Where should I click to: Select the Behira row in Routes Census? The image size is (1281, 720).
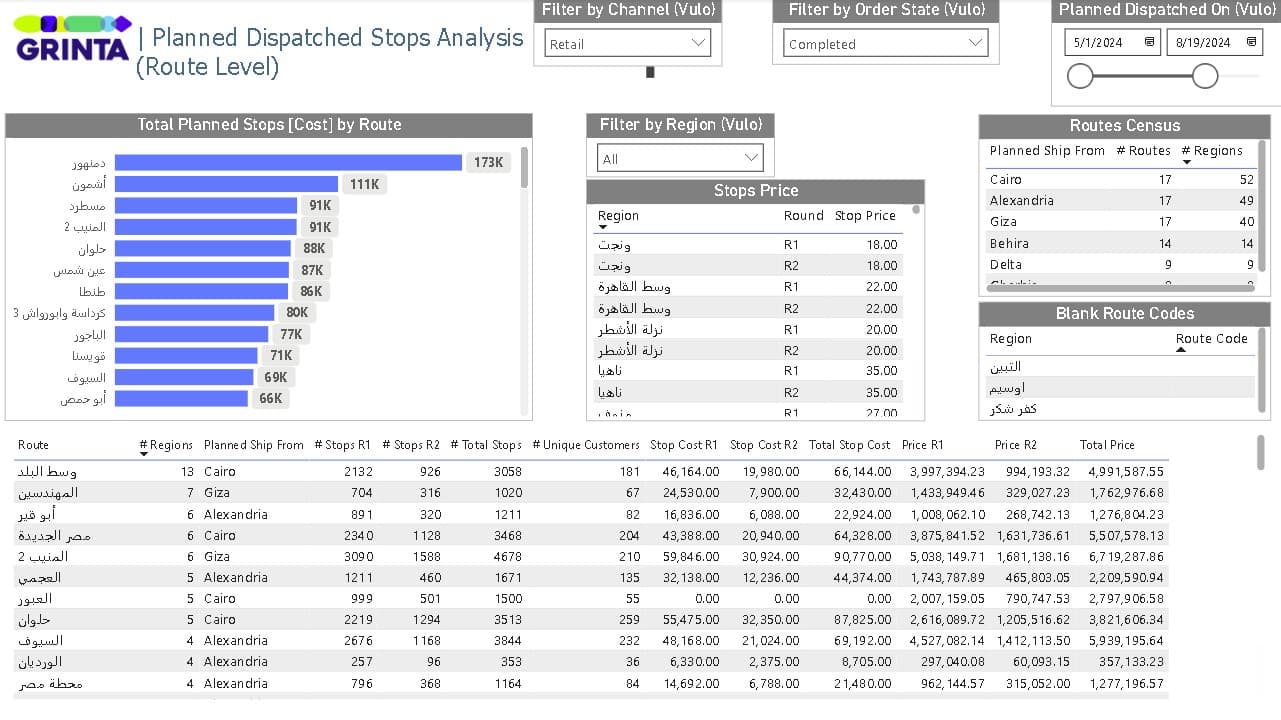click(x=1120, y=243)
